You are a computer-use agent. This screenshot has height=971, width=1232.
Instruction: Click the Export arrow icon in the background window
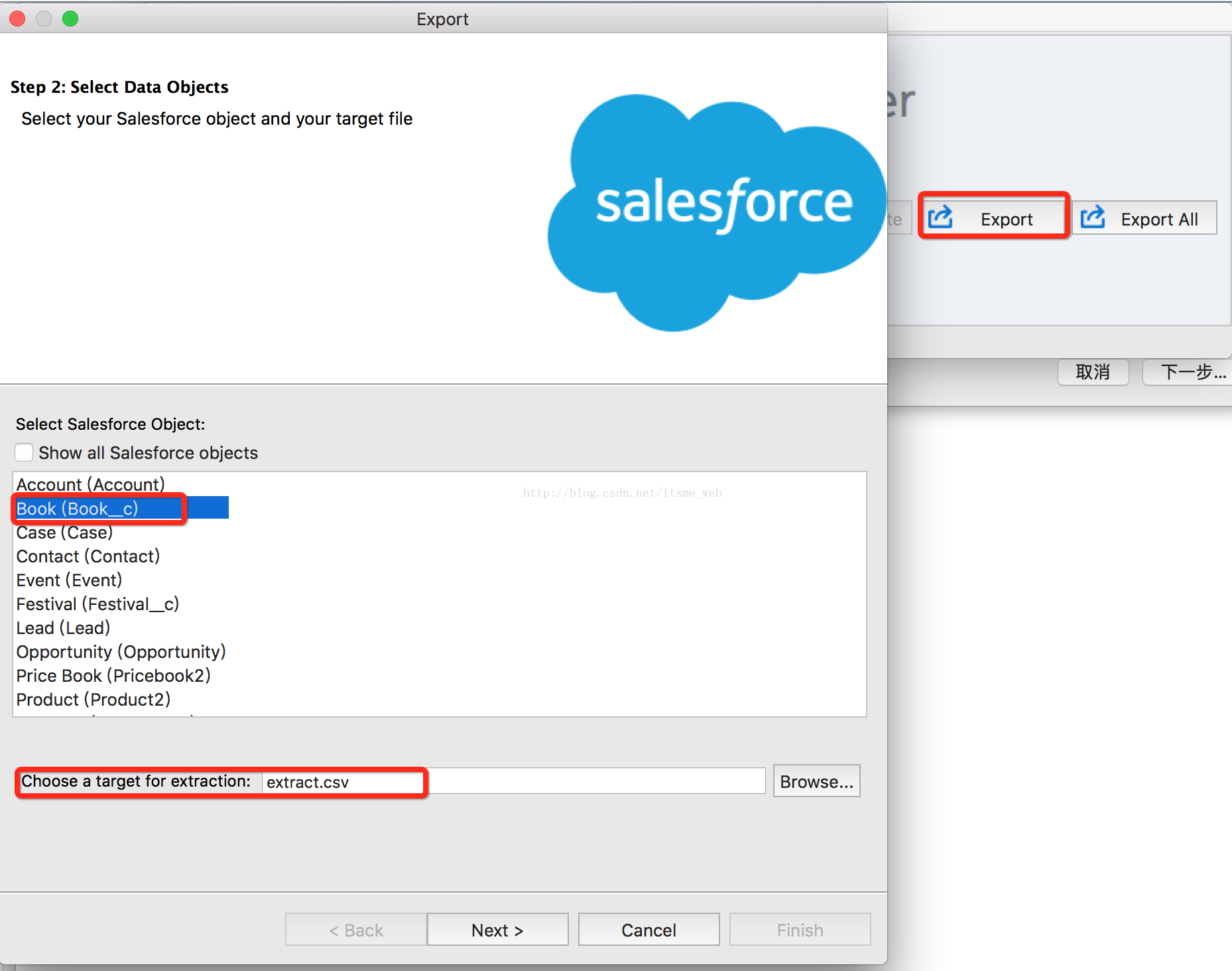(x=940, y=217)
